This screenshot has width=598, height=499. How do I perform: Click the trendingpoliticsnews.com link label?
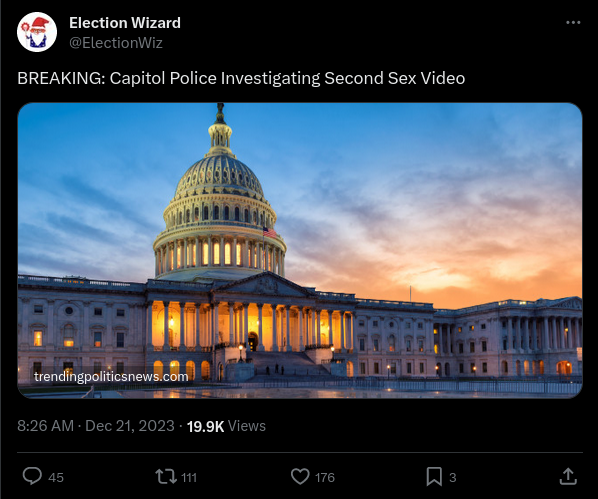[x=111, y=377]
